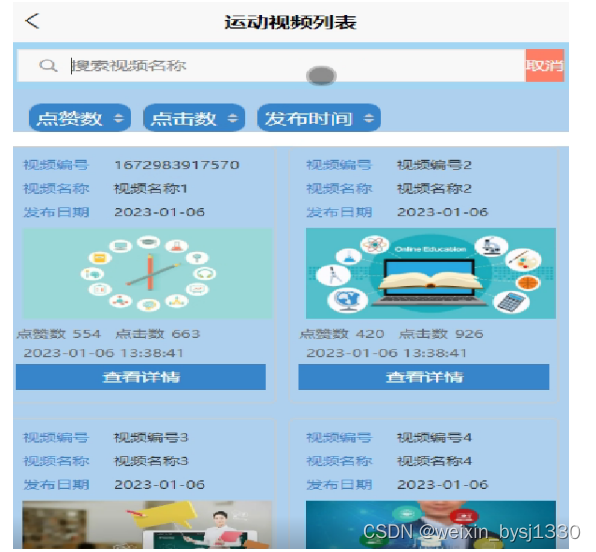Screen dimensions: 596x552
Task: Toggle sort arrows on 发布时间 chip
Action: [368, 118]
